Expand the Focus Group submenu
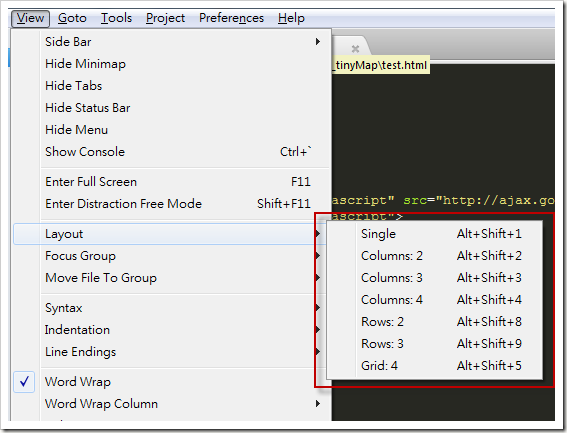Screen dimensions: 567x433 coord(170,256)
